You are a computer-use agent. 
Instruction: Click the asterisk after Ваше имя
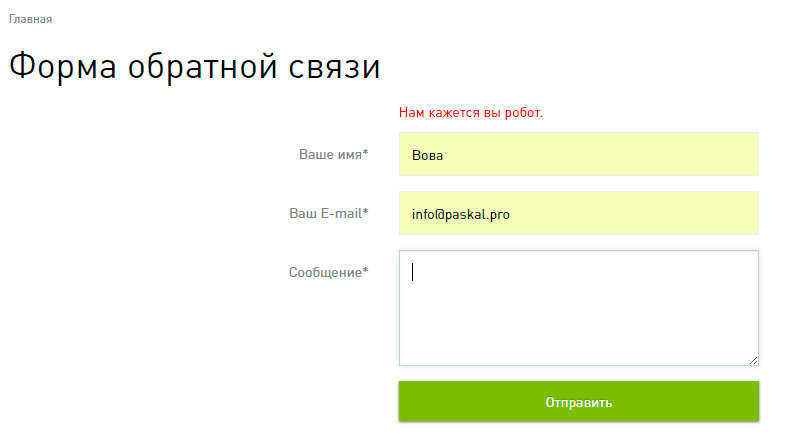(x=365, y=154)
